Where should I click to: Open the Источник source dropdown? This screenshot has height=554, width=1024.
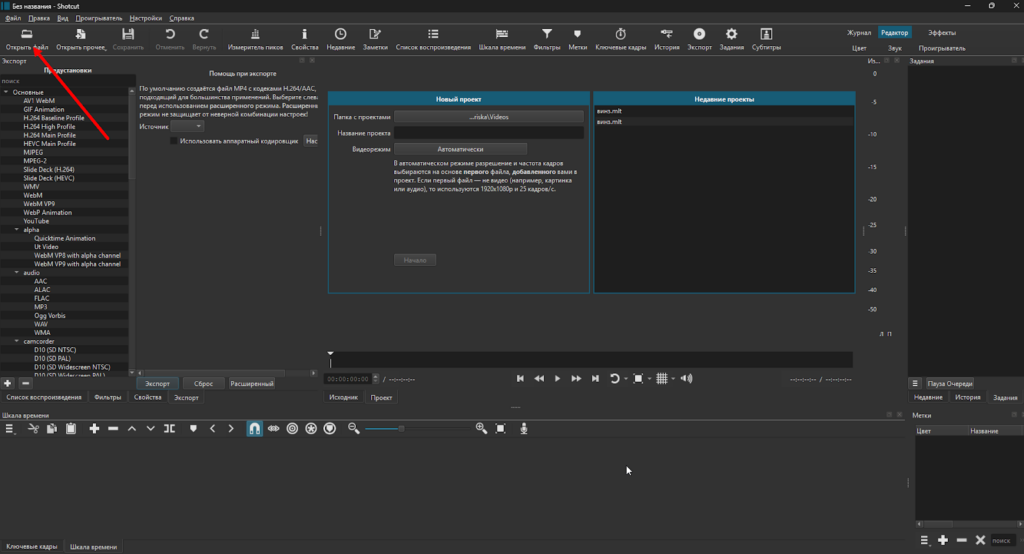[187, 127]
